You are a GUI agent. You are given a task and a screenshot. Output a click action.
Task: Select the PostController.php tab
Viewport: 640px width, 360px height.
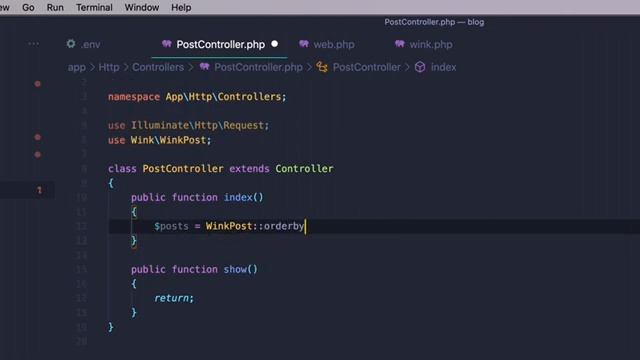(x=220, y=44)
